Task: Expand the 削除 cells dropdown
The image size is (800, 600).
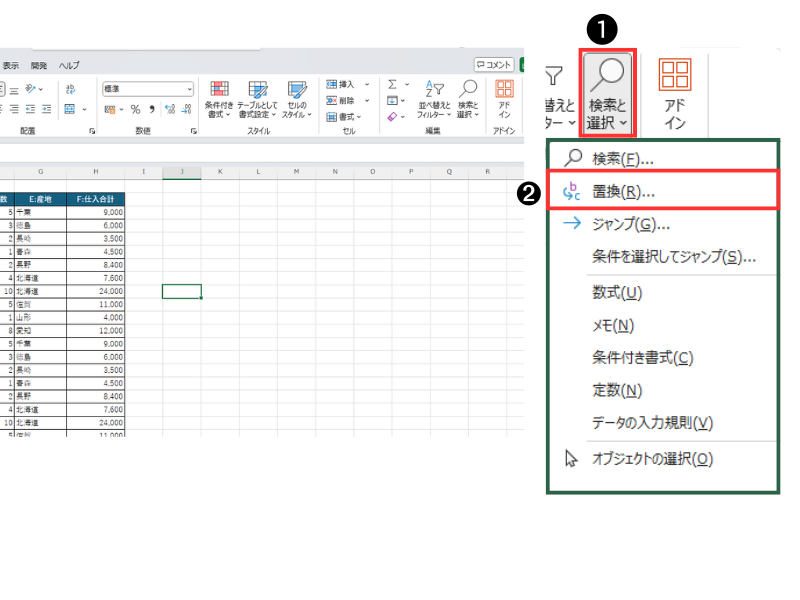Action: [x=367, y=100]
